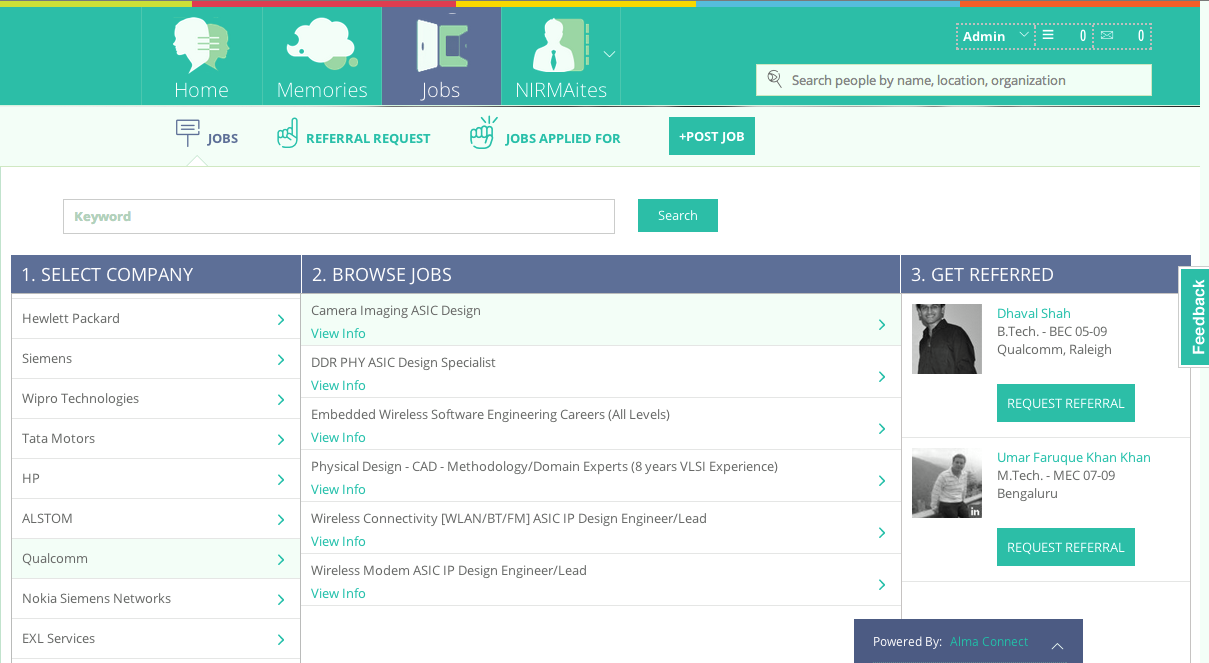Screen dimensions: 1209x663
Task: Click the NIRMAites navigation label
Action: point(561,90)
